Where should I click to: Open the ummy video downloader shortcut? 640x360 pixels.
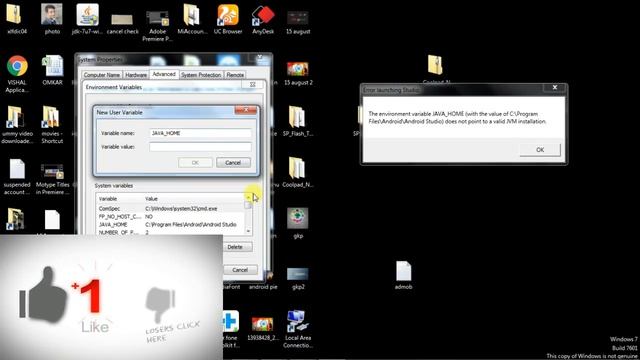point(16,124)
